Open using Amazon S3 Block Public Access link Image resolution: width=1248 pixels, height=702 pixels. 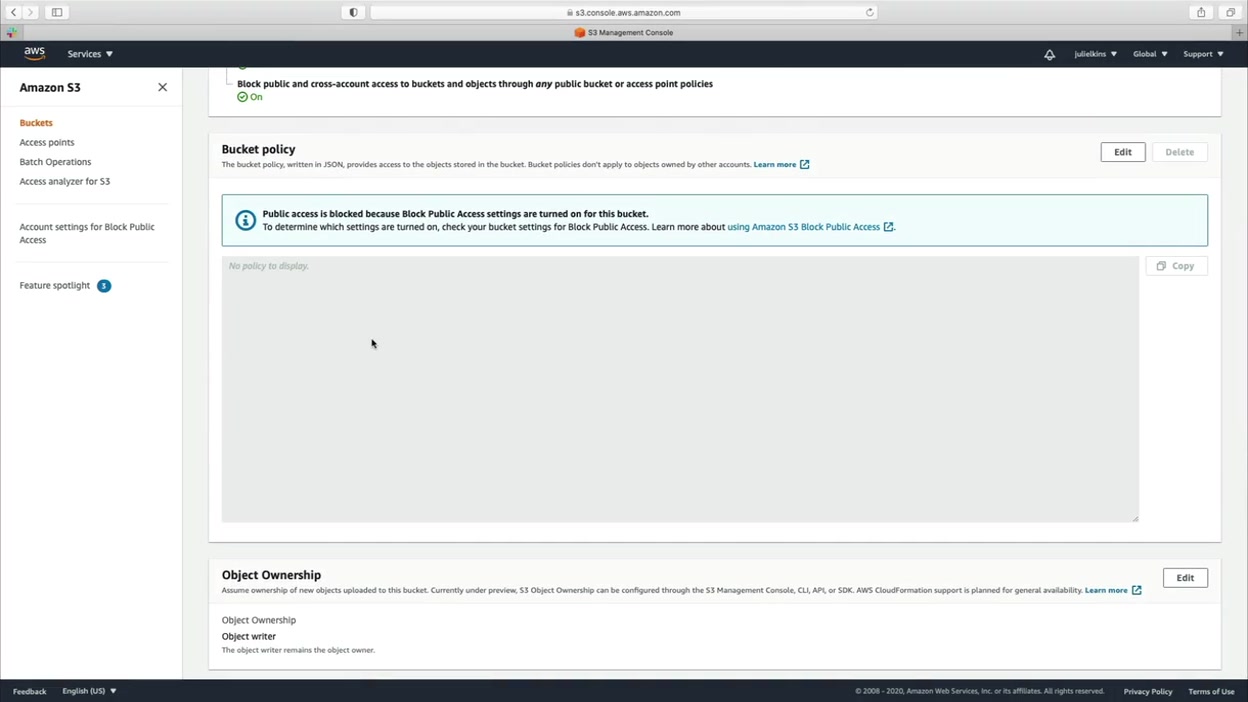click(x=804, y=227)
